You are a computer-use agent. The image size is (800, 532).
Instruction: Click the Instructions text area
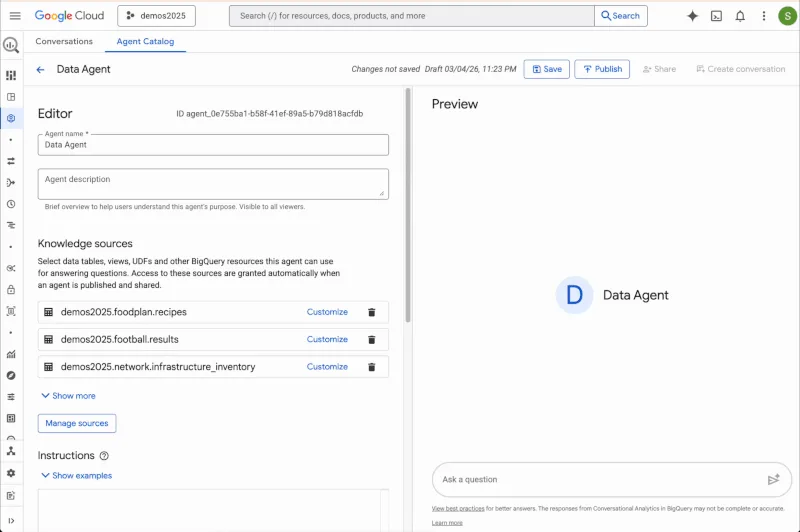click(x=213, y=510)
